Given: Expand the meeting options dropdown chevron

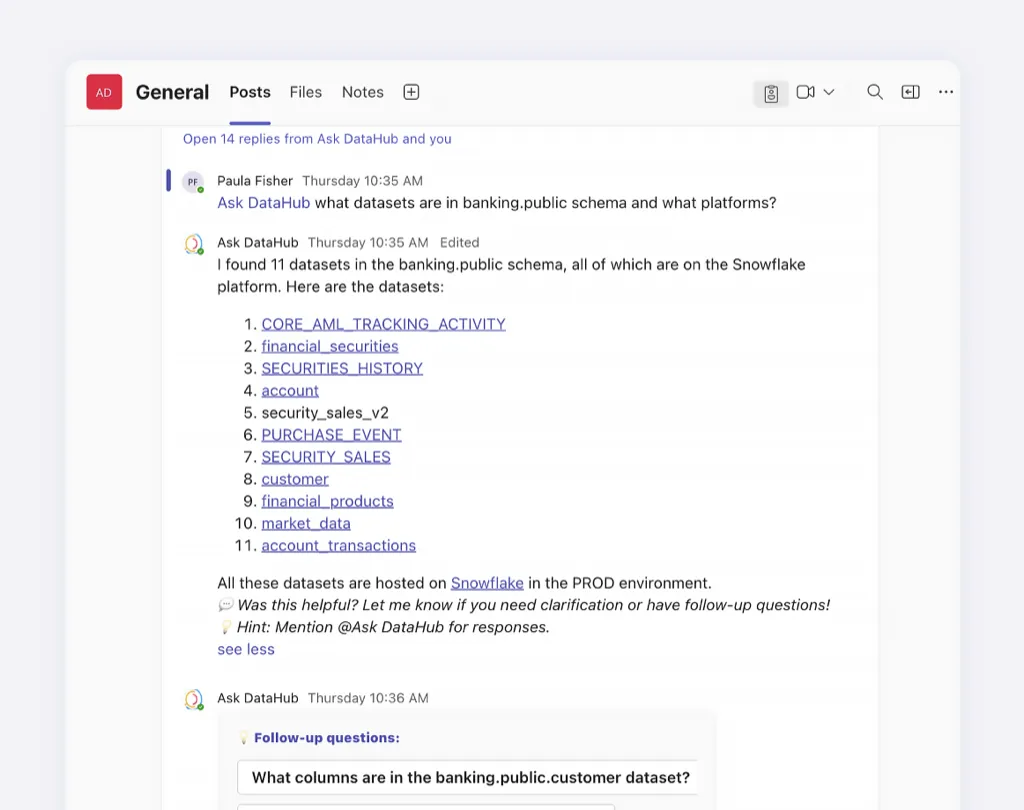Looking at the screenshot, I should (829, 92).
